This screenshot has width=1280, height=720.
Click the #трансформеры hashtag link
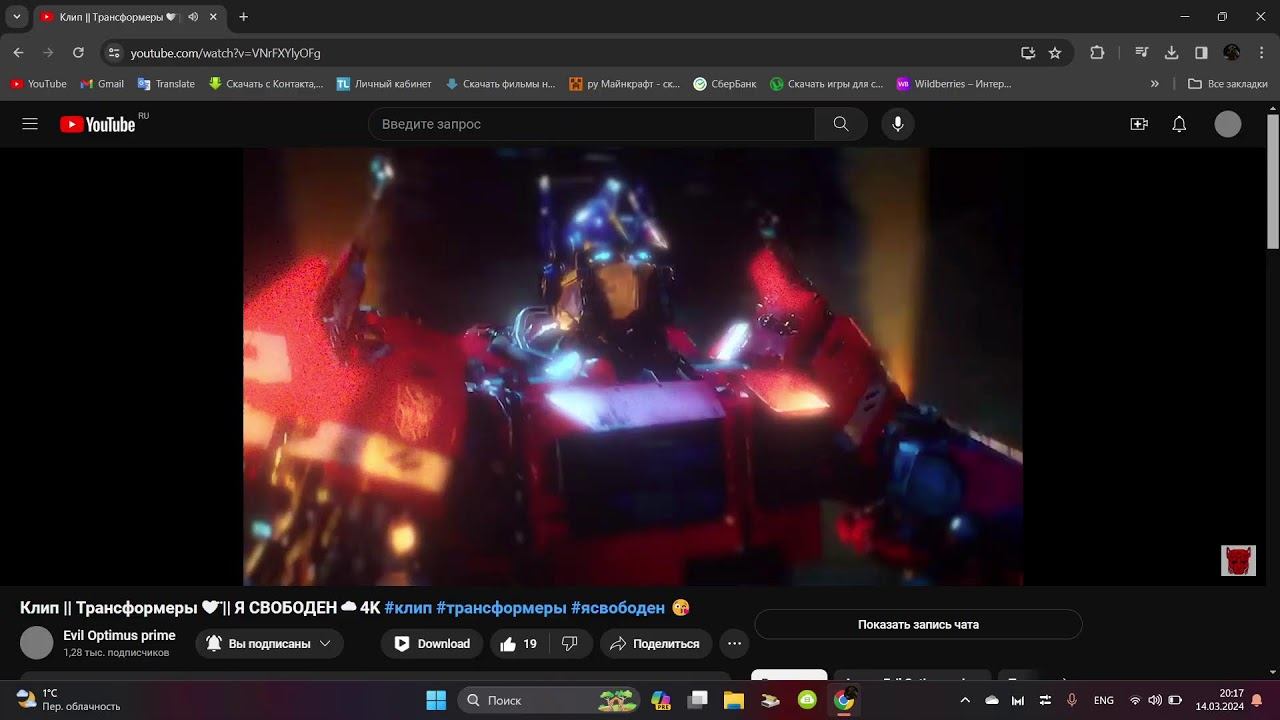click(x=501, y=608)
